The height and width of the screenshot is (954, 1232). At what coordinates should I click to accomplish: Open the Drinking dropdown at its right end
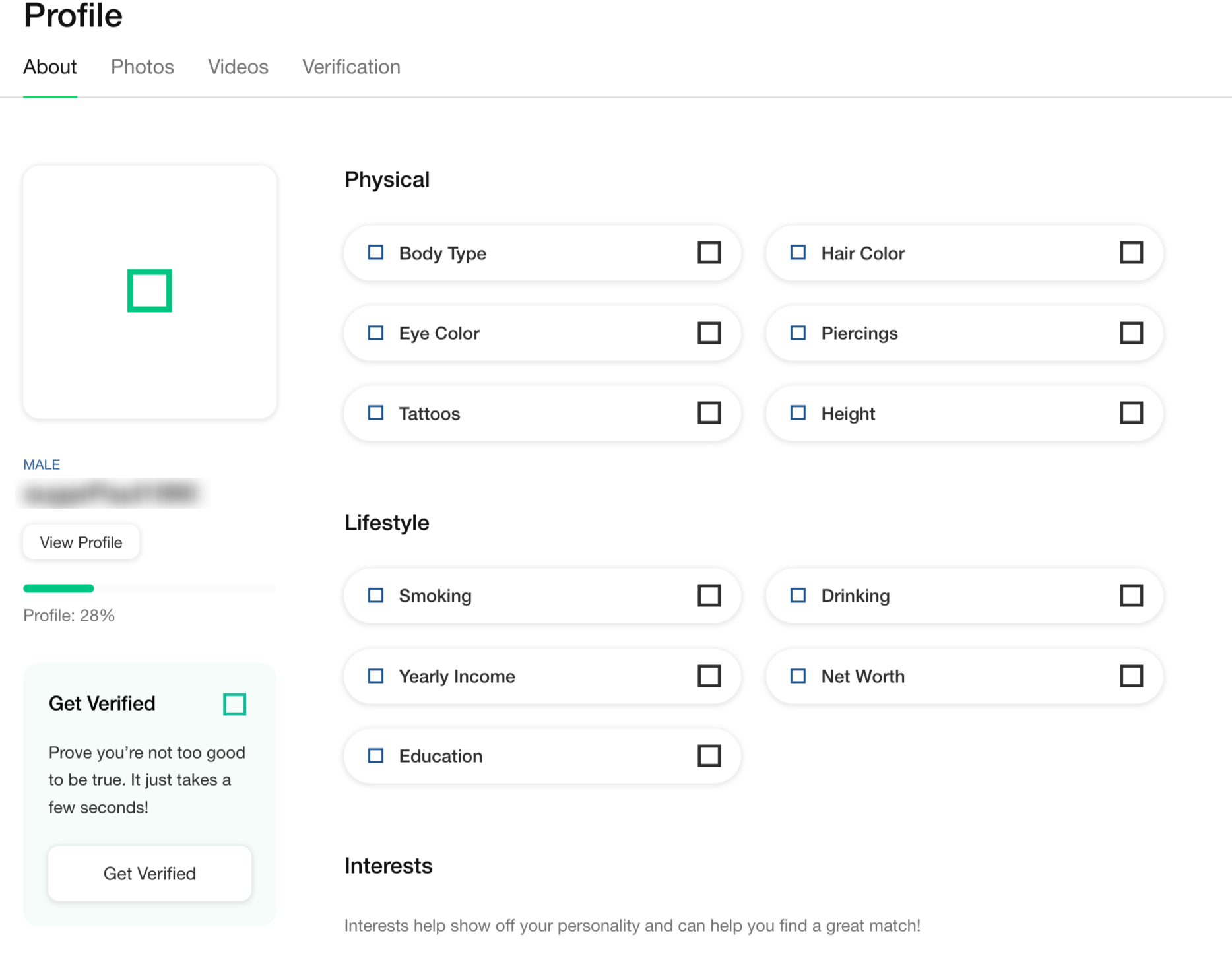coord(1131,596)
